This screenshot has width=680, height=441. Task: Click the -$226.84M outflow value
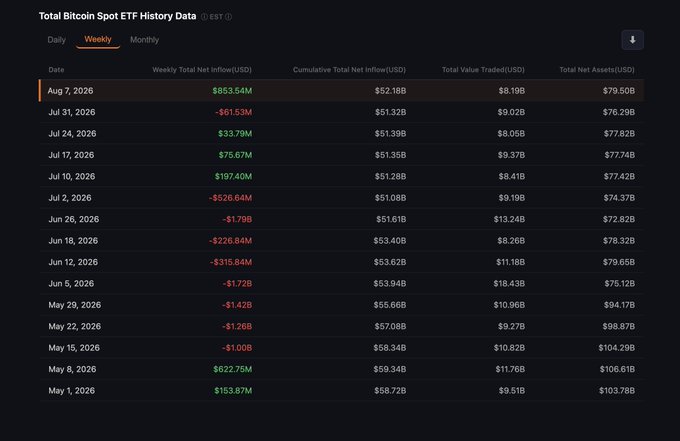pos(230,241)
